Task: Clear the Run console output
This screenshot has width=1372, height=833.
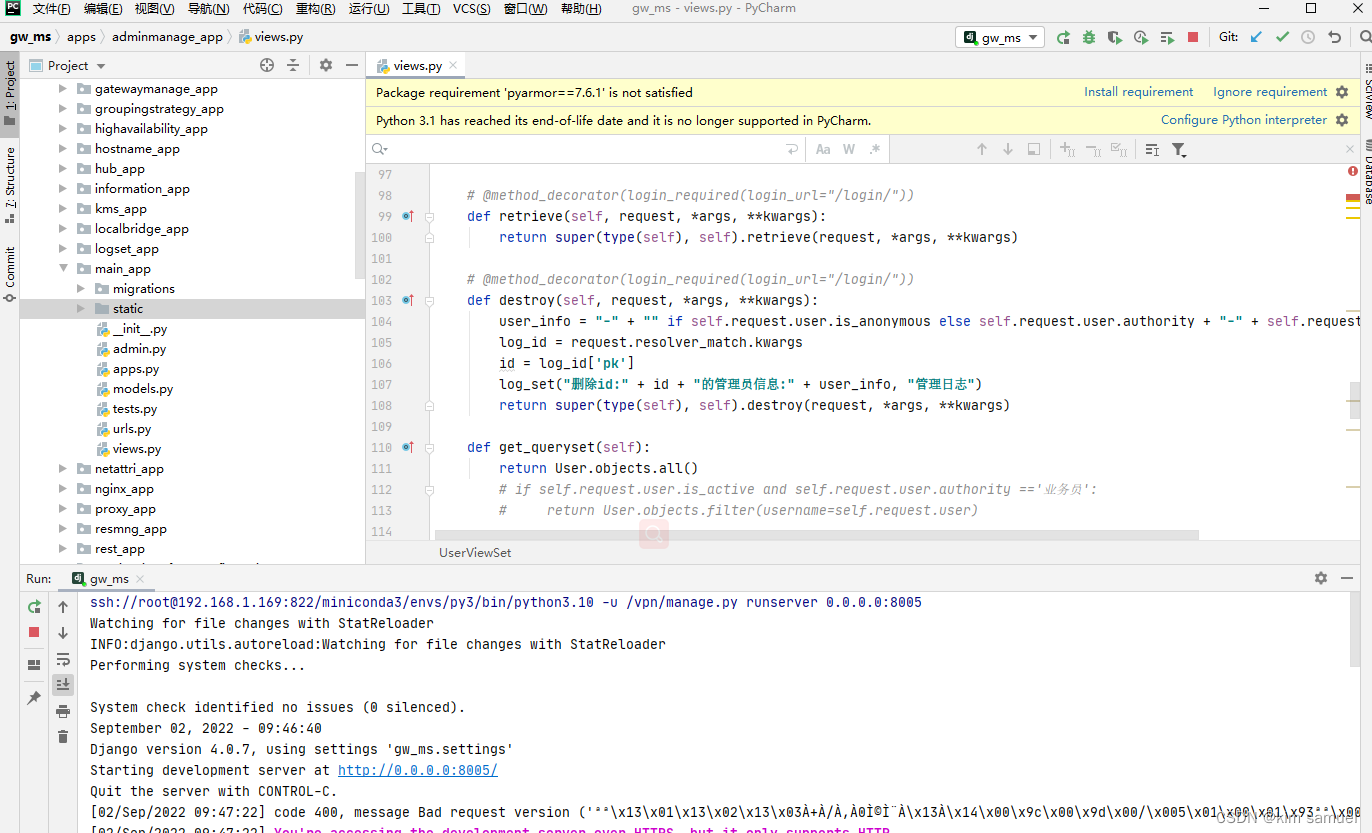Action: [x=62, y=737]
